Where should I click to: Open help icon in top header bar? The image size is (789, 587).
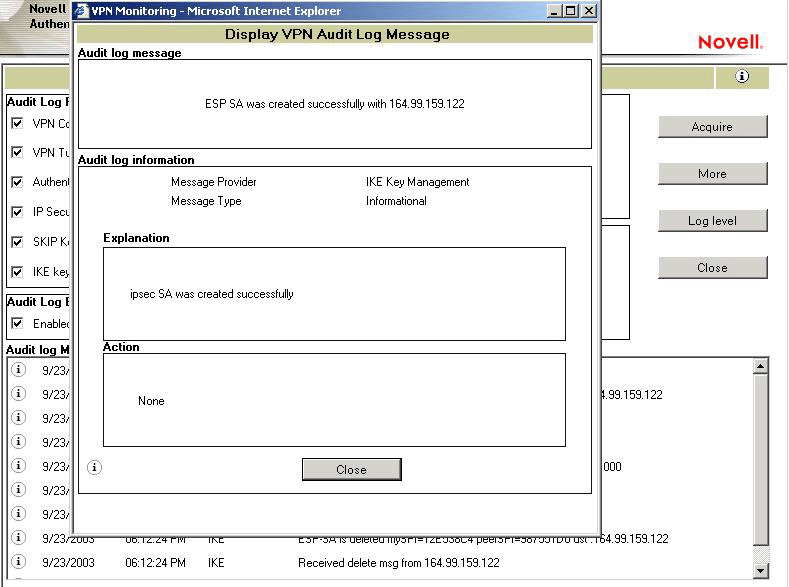pyautogui.click(x=742, y=76)
